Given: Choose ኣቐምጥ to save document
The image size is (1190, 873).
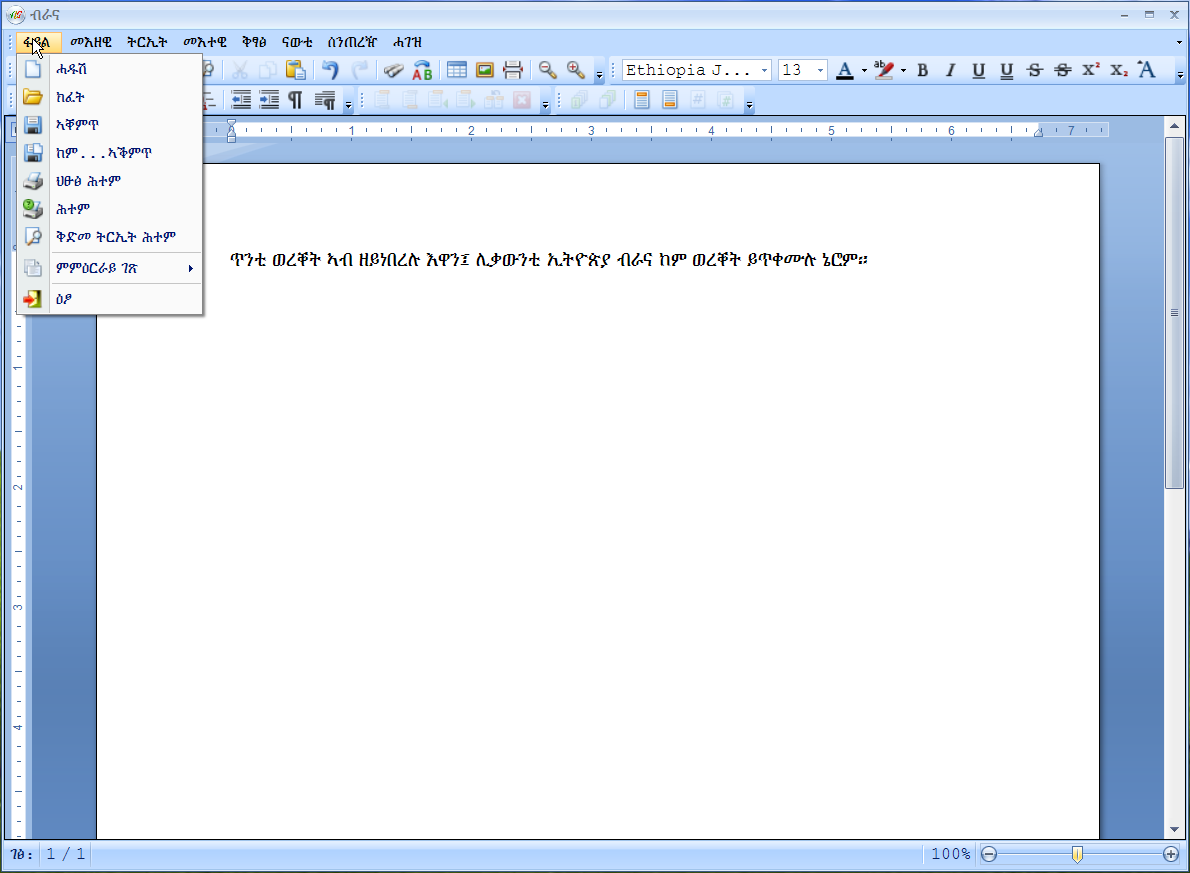Looking at the screenshot, I should coord(110,124).
